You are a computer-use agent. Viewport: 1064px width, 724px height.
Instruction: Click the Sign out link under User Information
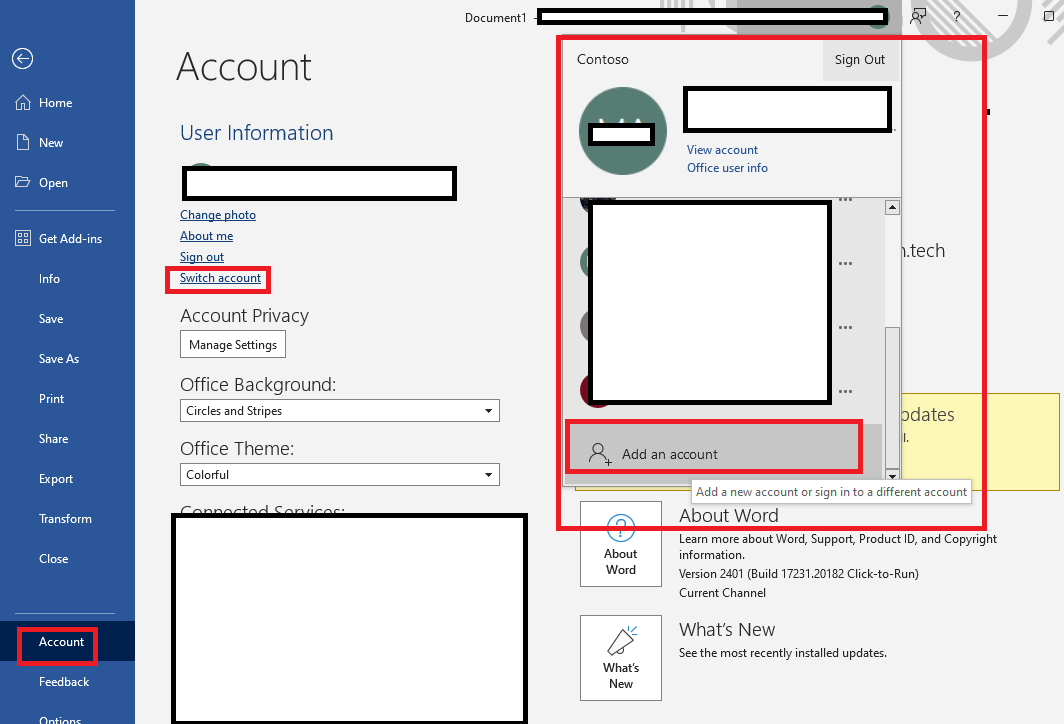(x=202, y=257)
